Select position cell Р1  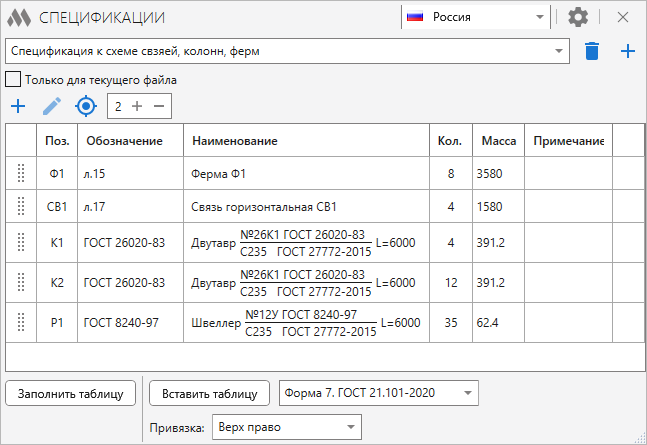pos(57,323)
